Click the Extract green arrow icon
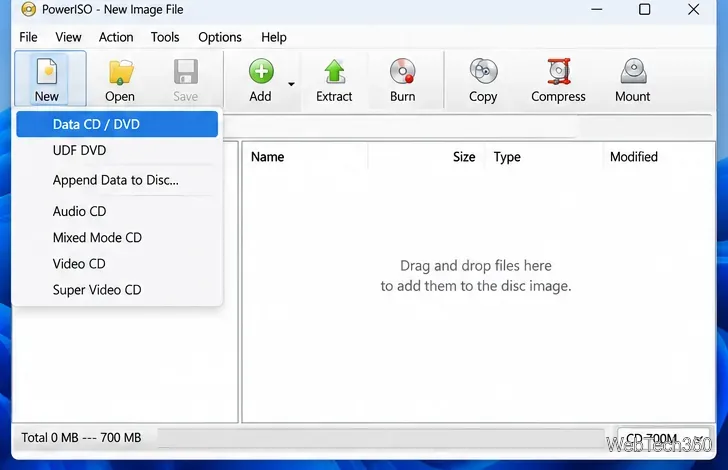The image size is (728, 470). tap(334, 72)
